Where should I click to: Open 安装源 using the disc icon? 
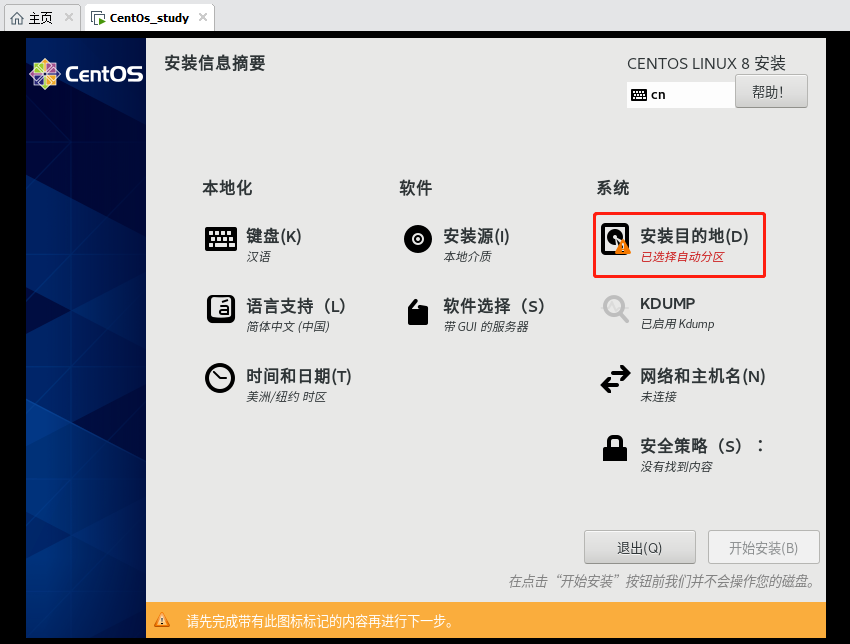point(417,239)
